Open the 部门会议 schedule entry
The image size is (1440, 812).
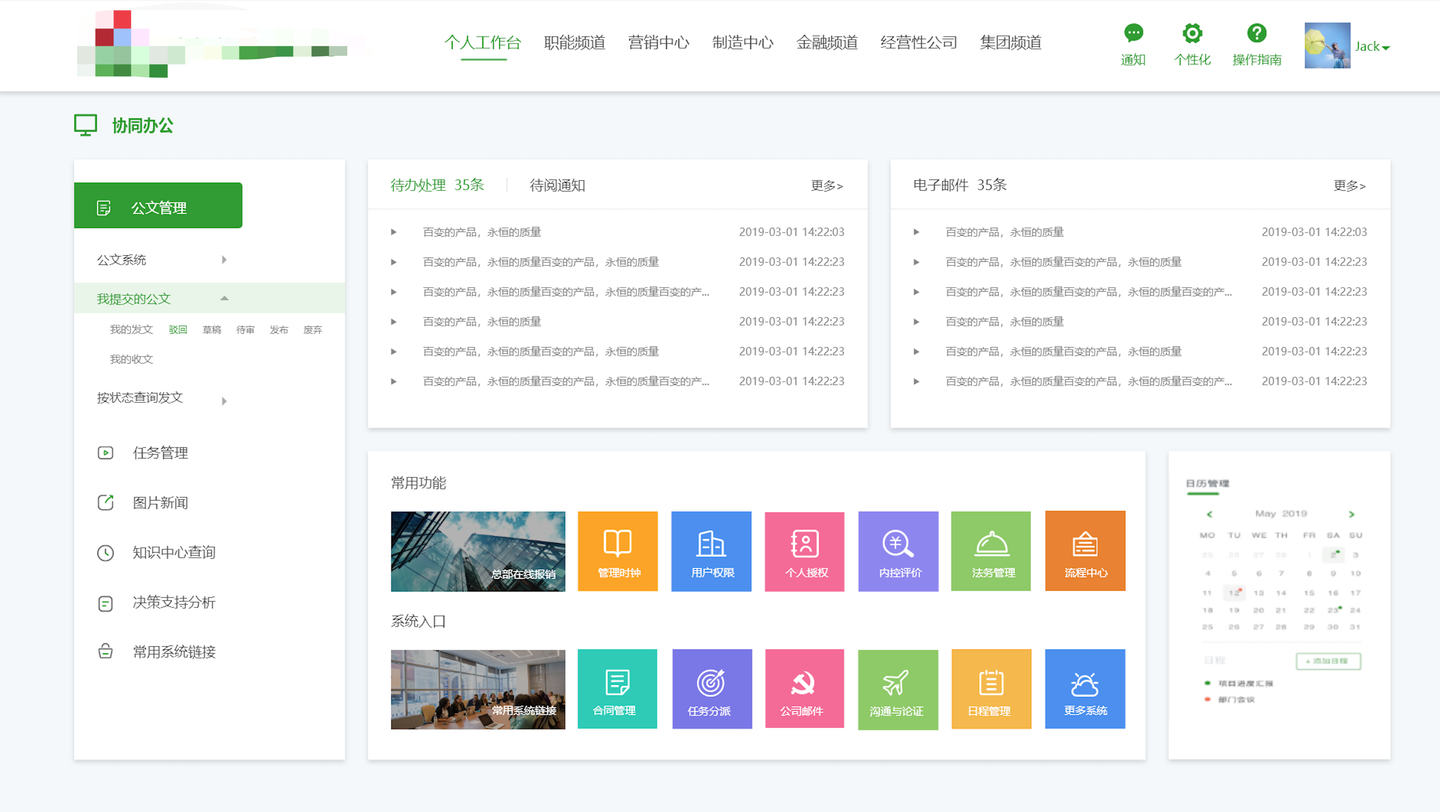pos(1234,699)
